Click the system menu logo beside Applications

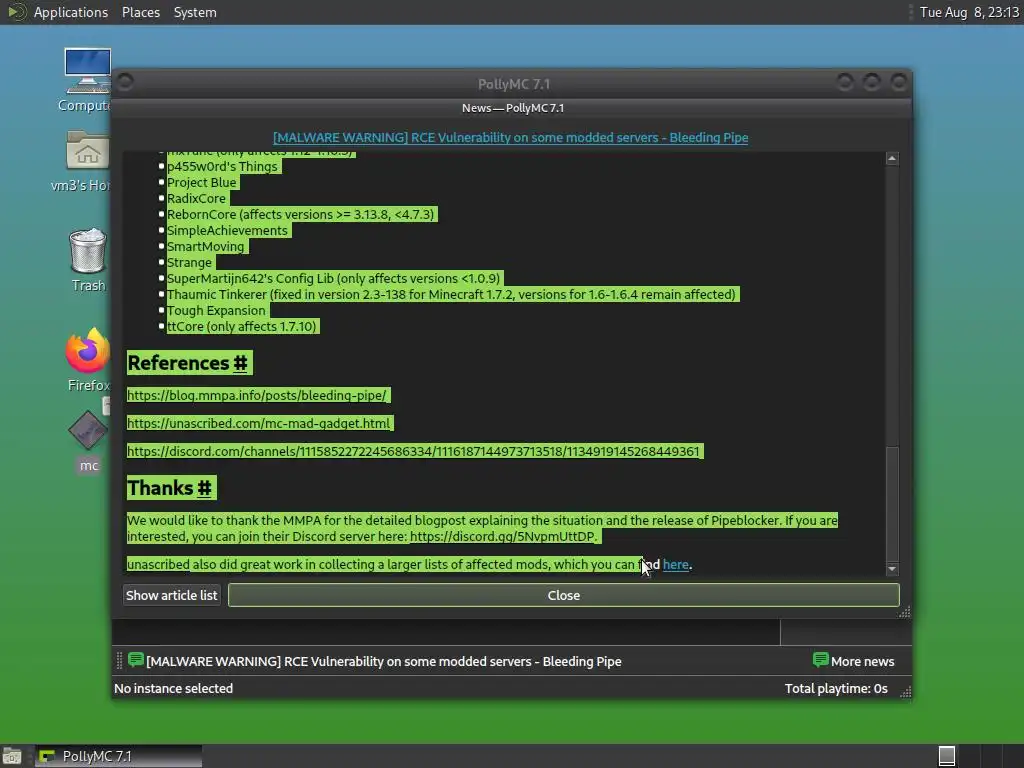(16, 12)
